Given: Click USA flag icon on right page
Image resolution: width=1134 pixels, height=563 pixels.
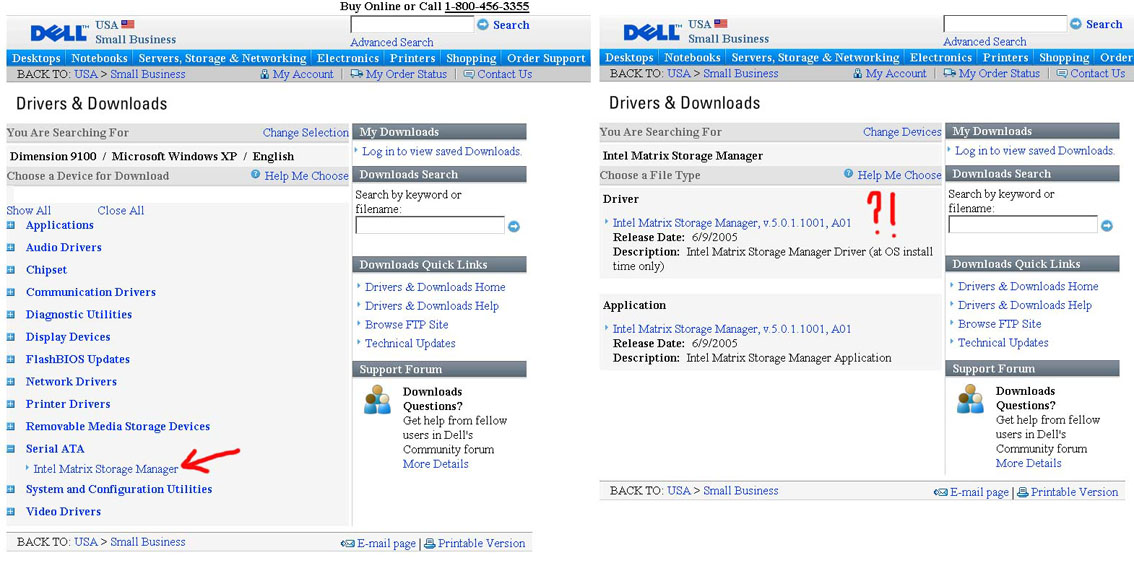Looking at the screenshot, I should coord(721,23).
